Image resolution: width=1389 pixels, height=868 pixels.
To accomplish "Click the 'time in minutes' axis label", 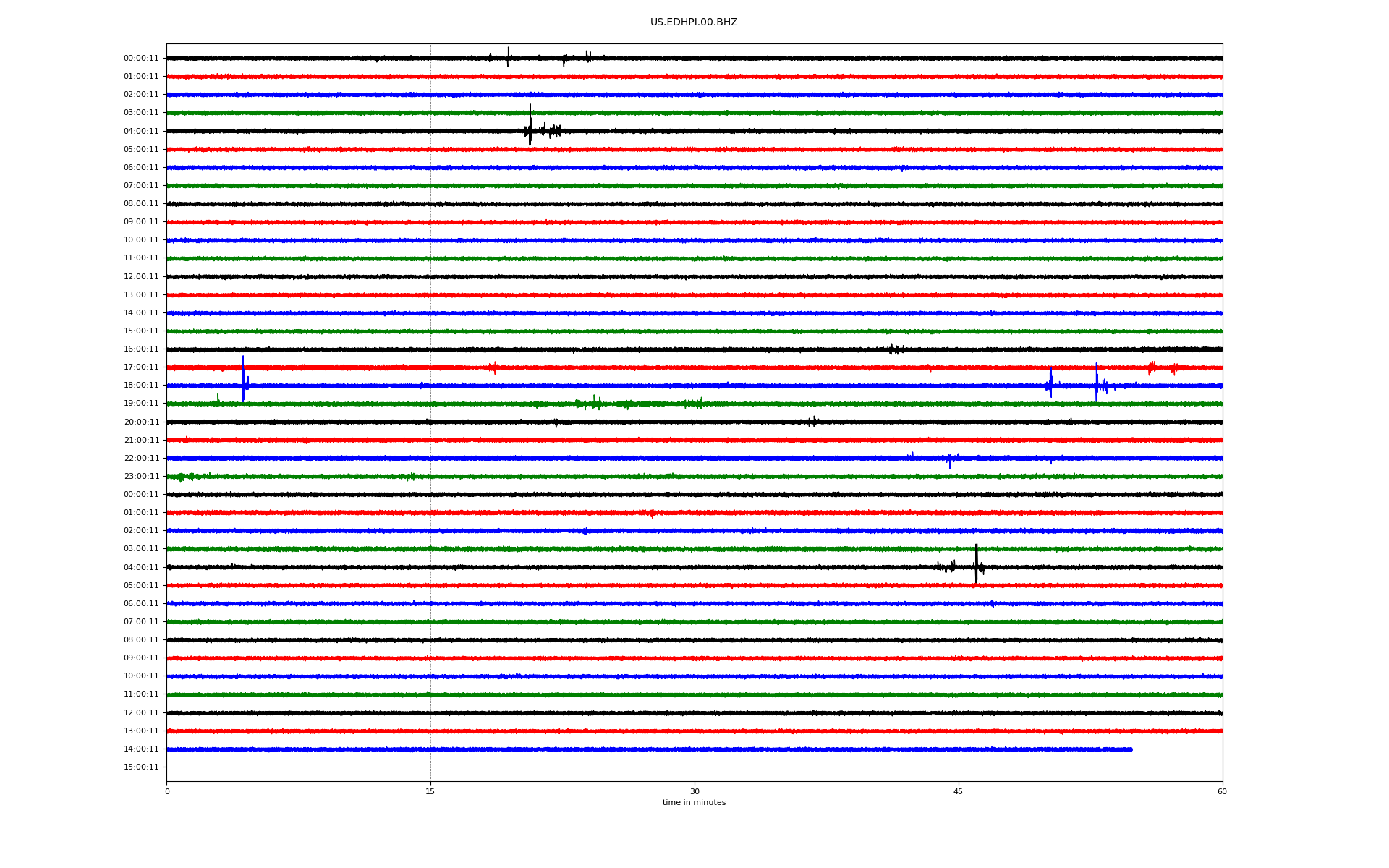I will coord(693,803).
